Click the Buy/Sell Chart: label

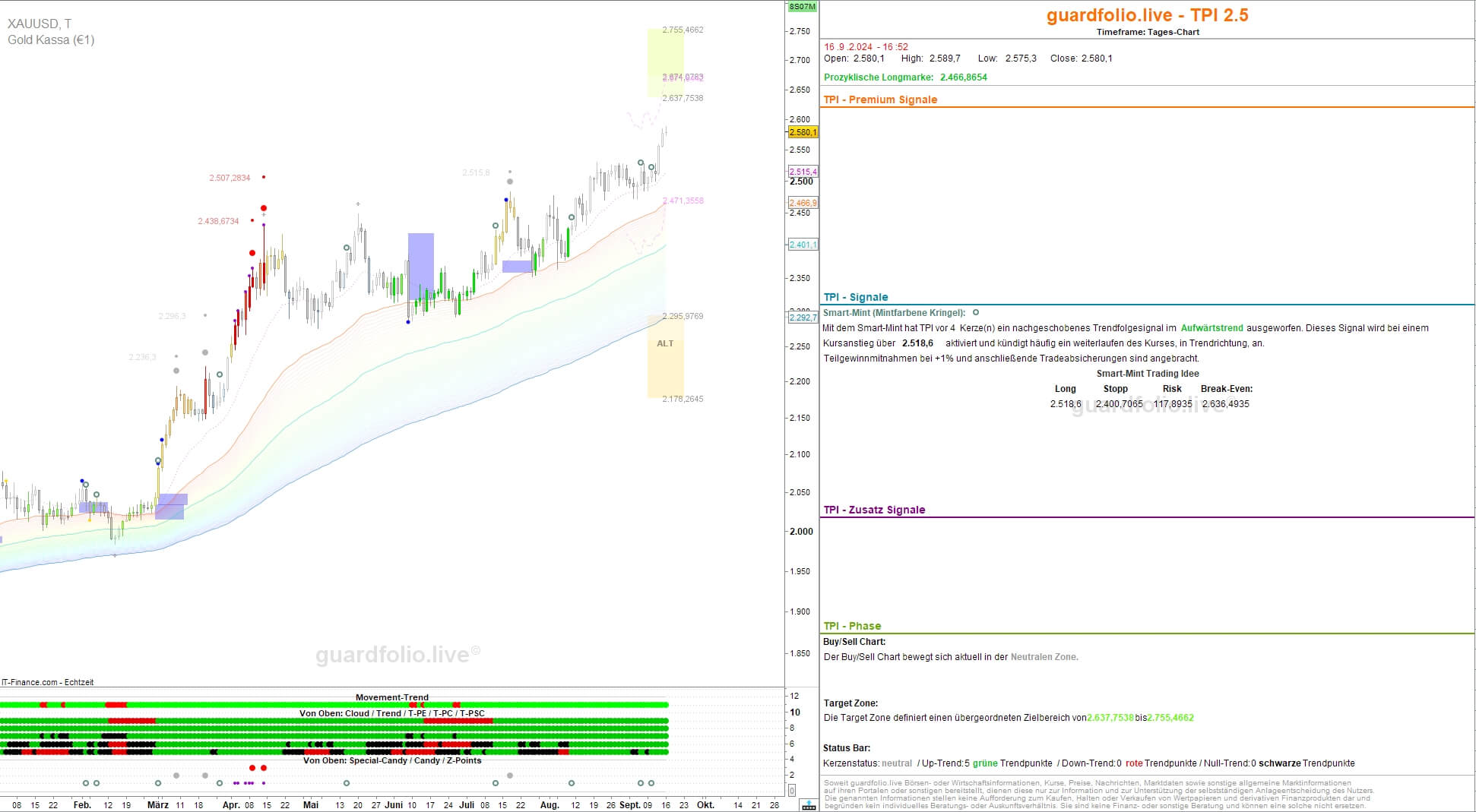point(854,642)
